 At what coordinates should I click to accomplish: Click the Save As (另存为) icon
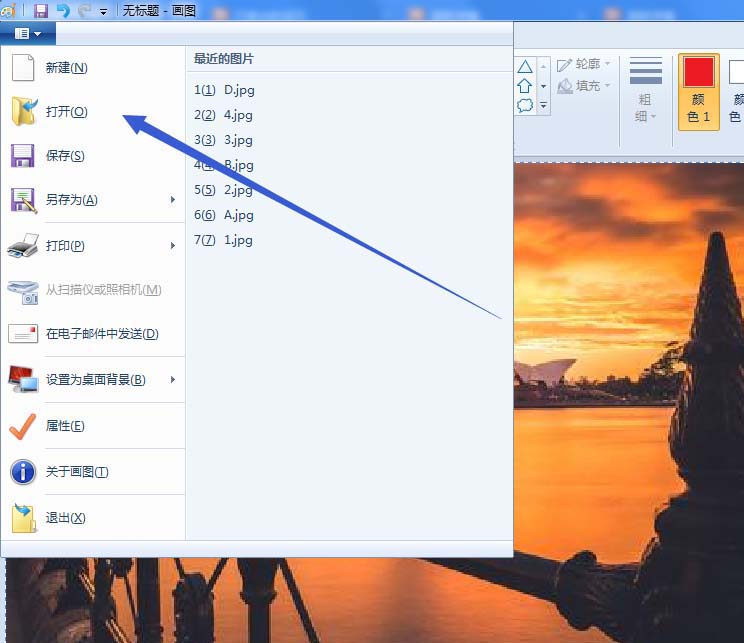(24, 200)
